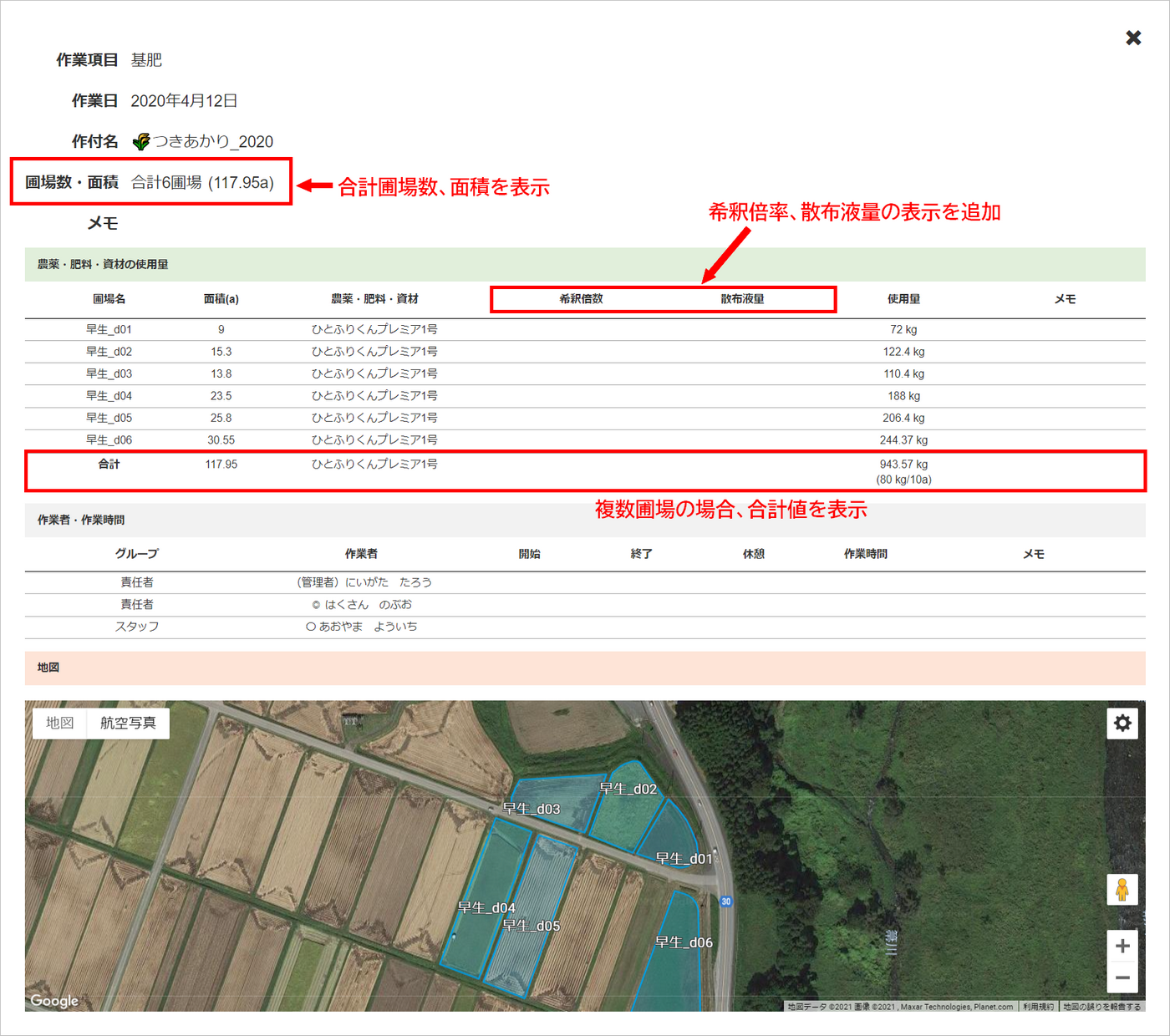The height and width of the screenshot is (1036, 1170).
Task: Click 散布液量 column header
Action: [x=742, y=298]
